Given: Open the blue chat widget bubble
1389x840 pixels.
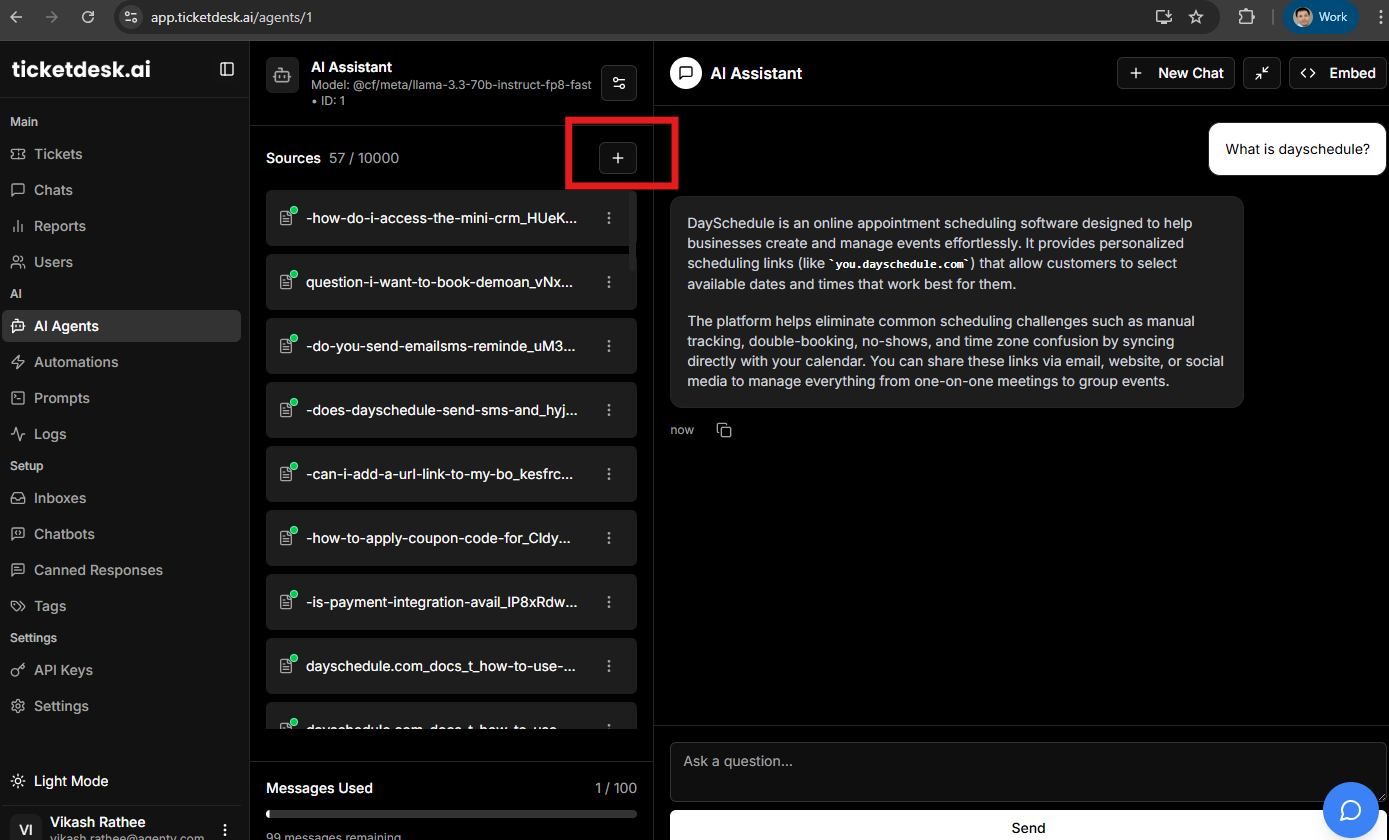Looking at the screenshot, I should (x=1350, y=809).
